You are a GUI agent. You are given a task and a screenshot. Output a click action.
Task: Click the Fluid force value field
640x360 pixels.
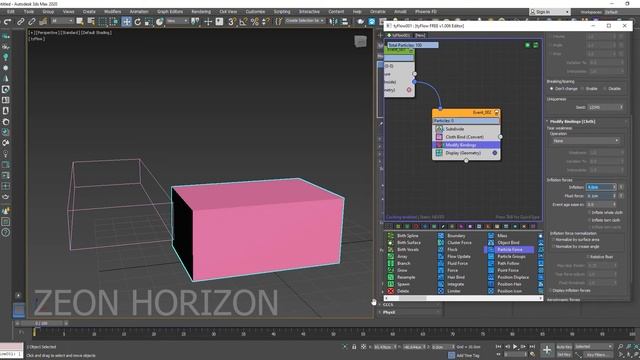tap(601, 196)
